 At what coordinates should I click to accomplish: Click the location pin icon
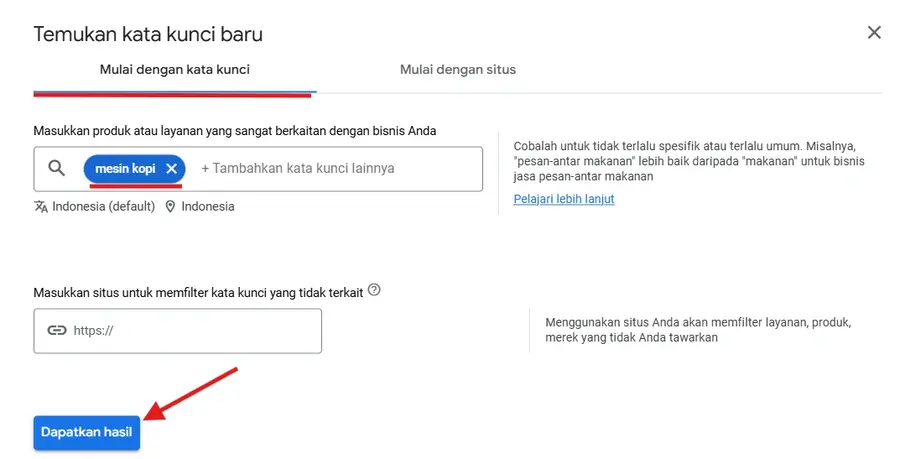[x=170, y=207]
